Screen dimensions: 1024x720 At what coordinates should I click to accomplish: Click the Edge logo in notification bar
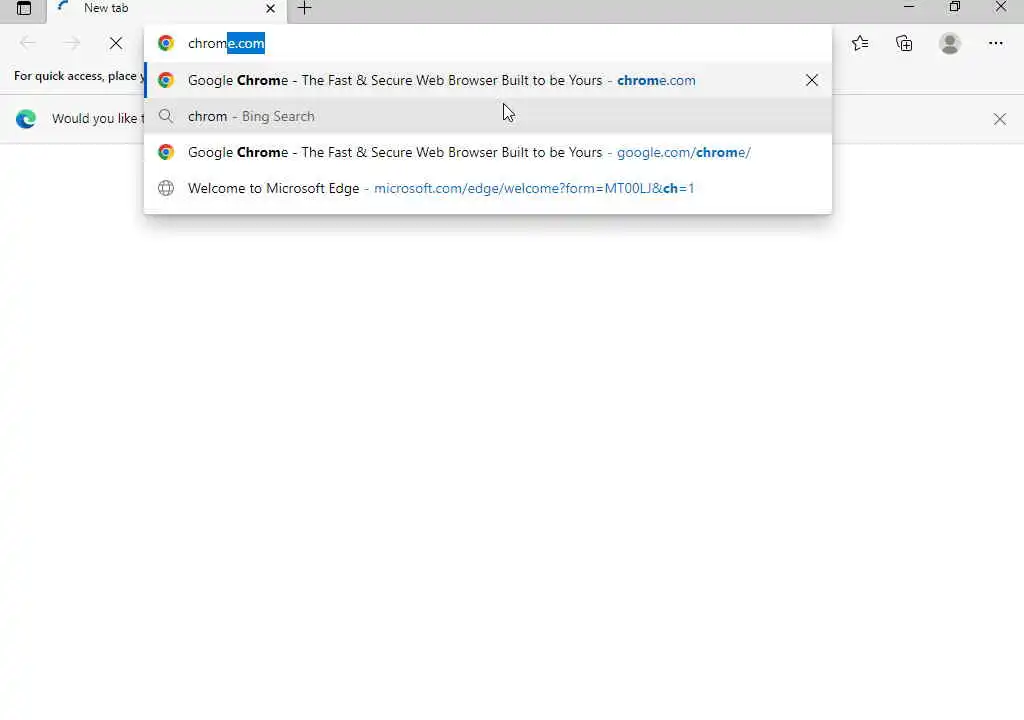click(x=26, y=118)
